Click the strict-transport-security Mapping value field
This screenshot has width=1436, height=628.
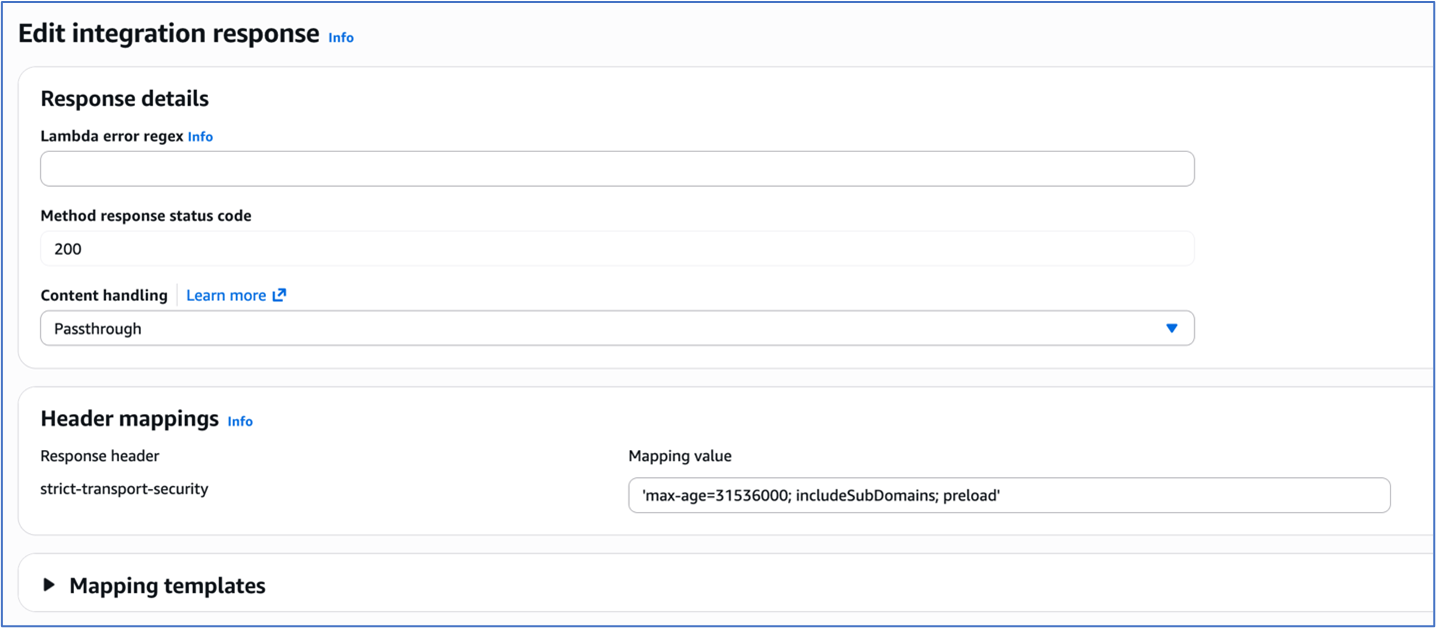click(x=1009, y=495)
